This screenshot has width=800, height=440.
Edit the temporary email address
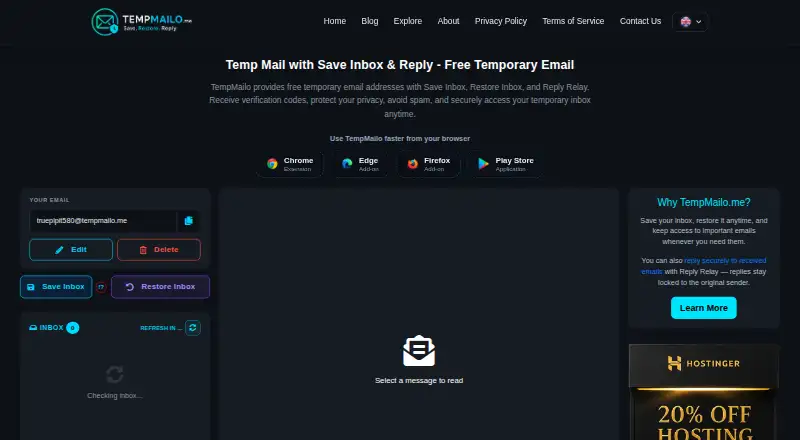71,250
